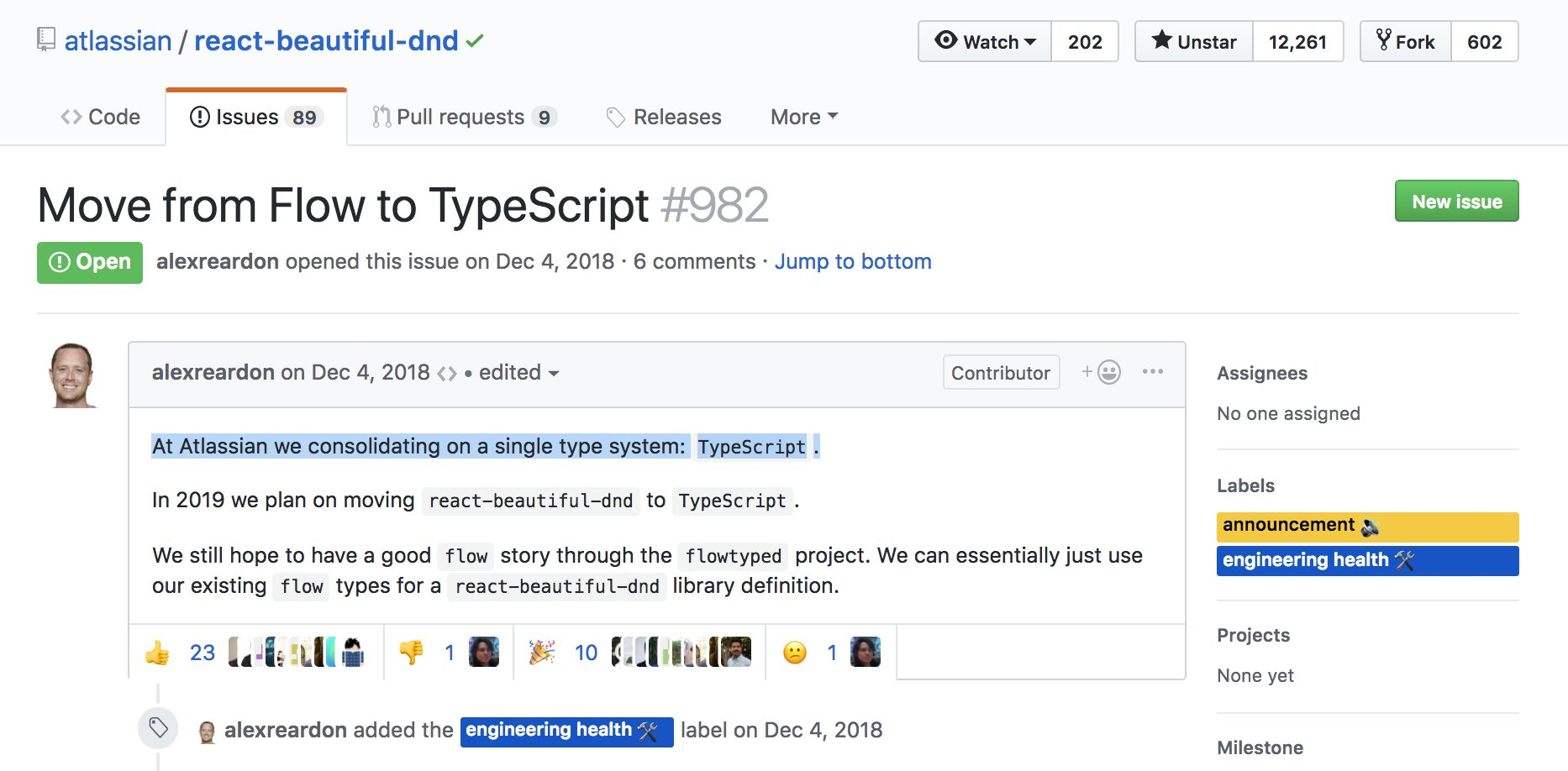Click the issue number #982
This screenshot has width=1568, height=771.
[715, 205]
